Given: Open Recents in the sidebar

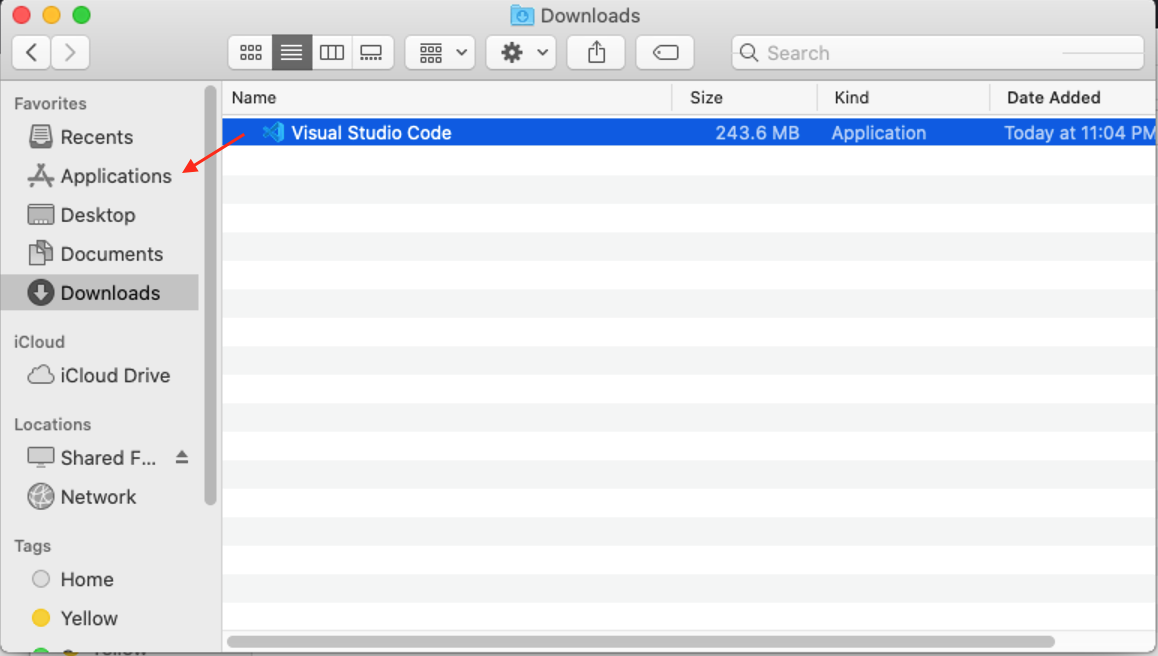Looking at the screenshot, I should point(100,137).
